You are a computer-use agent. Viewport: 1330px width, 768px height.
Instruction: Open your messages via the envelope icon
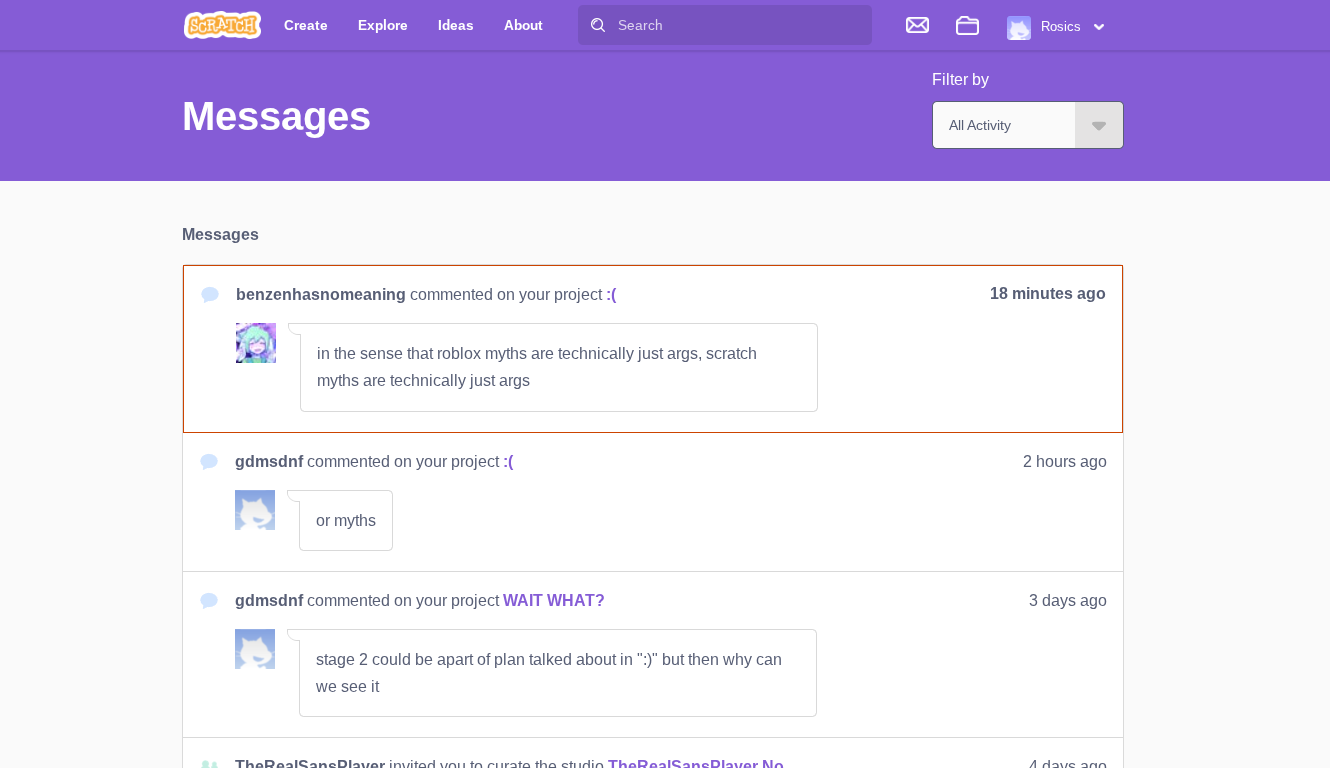pos(917,26)
